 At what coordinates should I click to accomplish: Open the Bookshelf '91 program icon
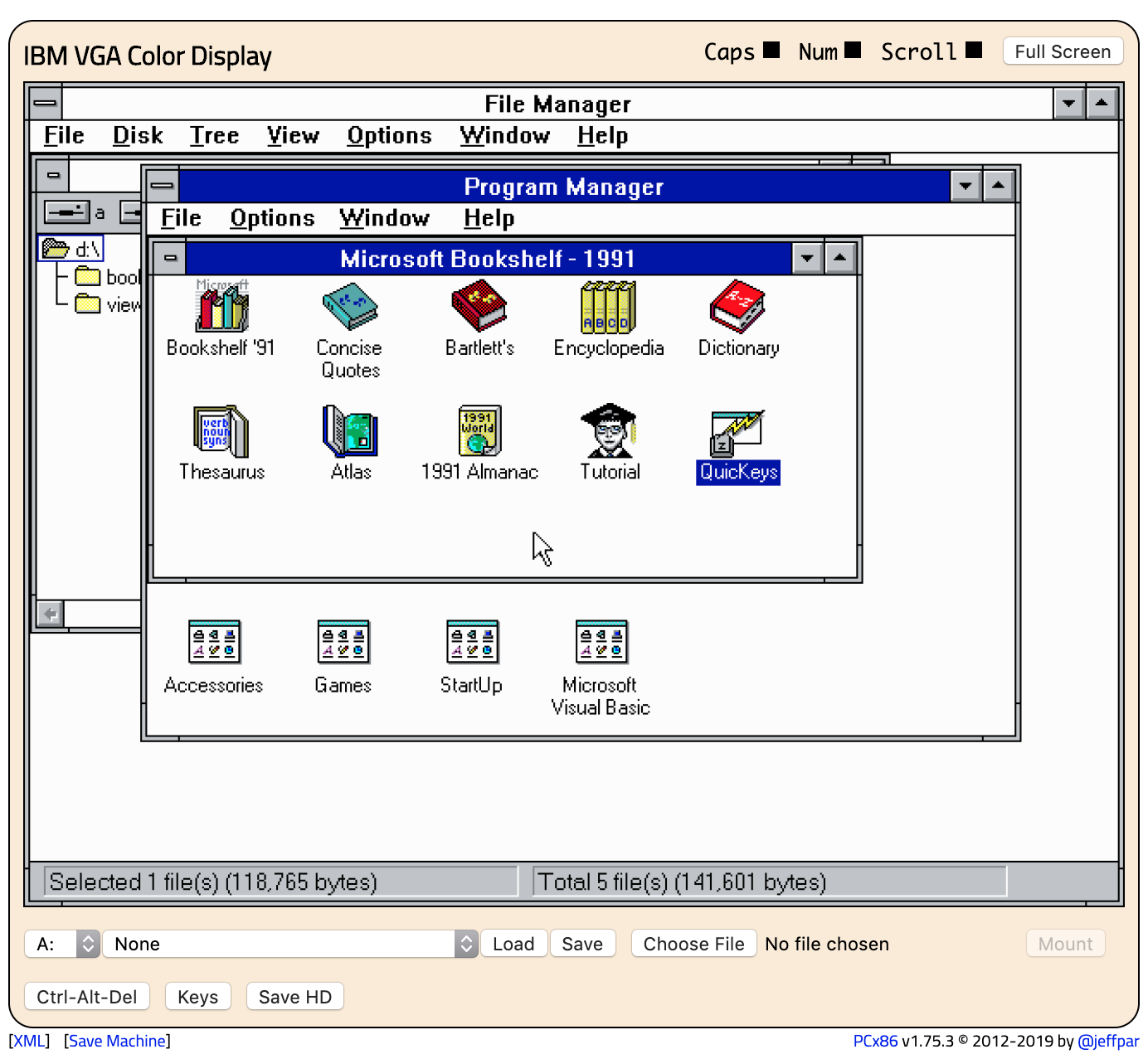point(221,307)
